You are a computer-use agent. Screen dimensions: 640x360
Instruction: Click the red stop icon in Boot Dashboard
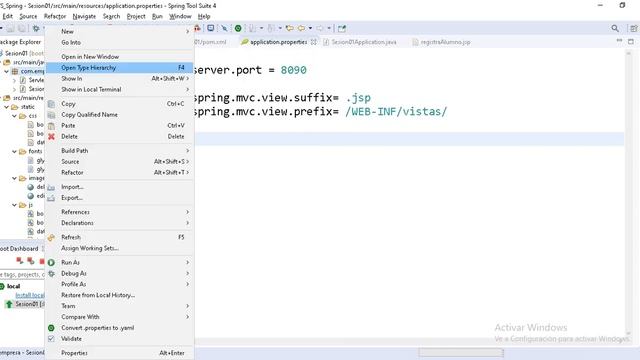click(42, 261)
